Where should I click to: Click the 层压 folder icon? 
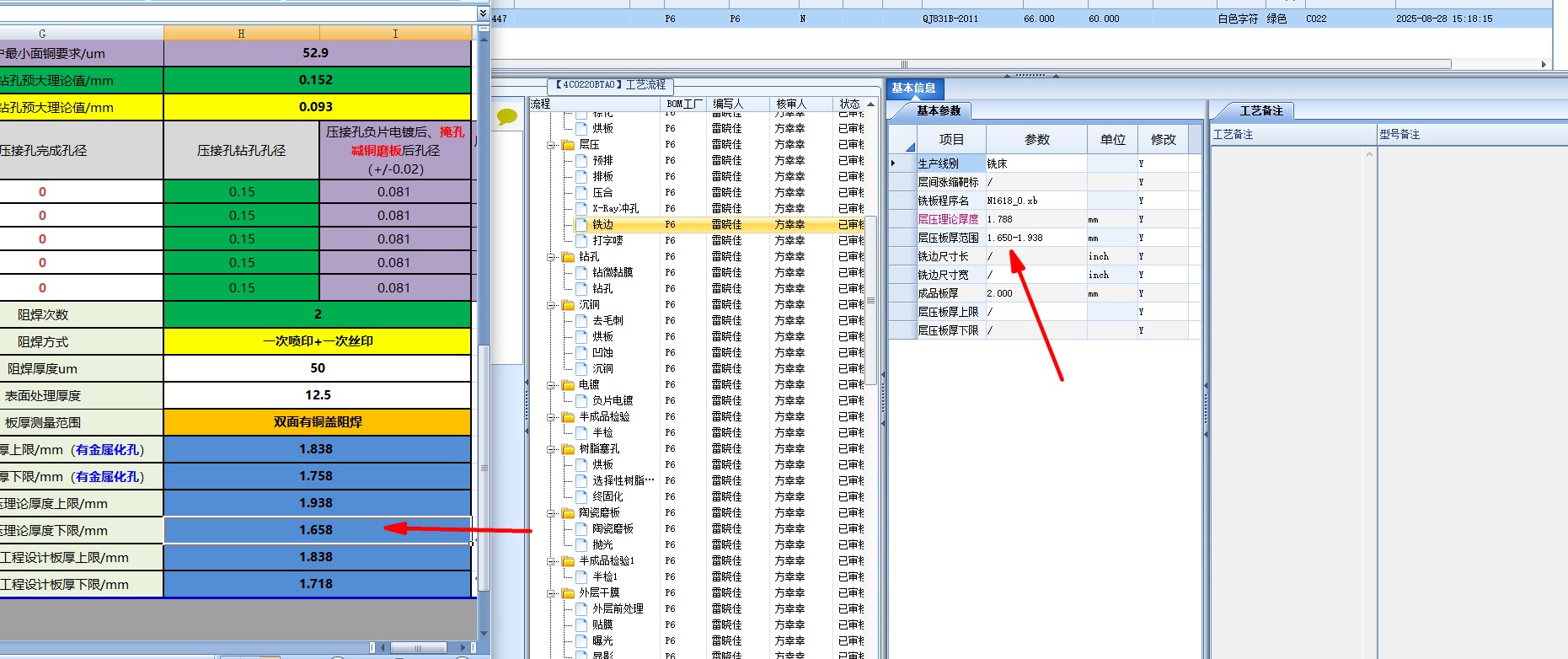tap(568, 145)
